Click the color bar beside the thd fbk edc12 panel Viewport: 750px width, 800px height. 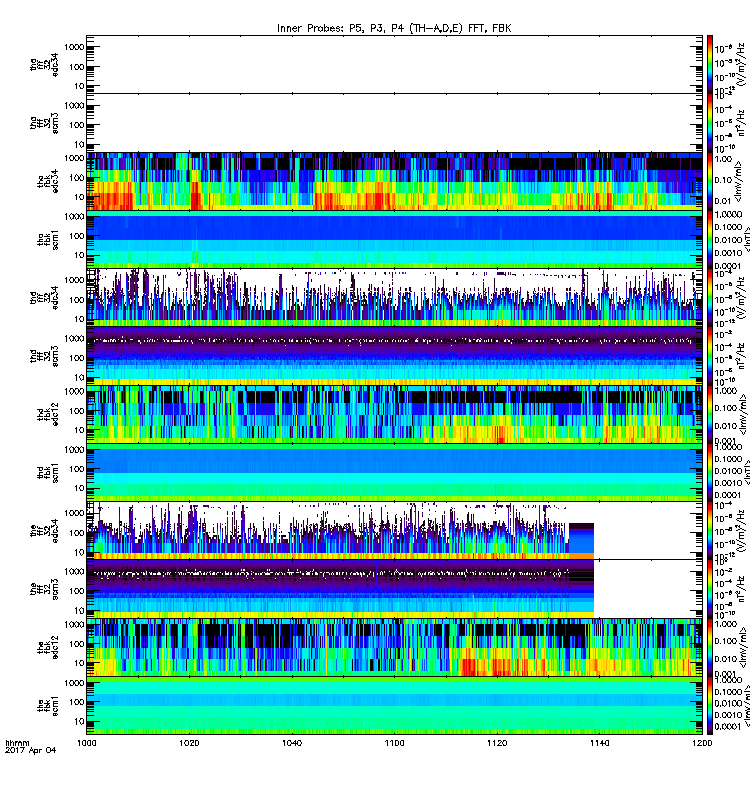coord(710,414)
